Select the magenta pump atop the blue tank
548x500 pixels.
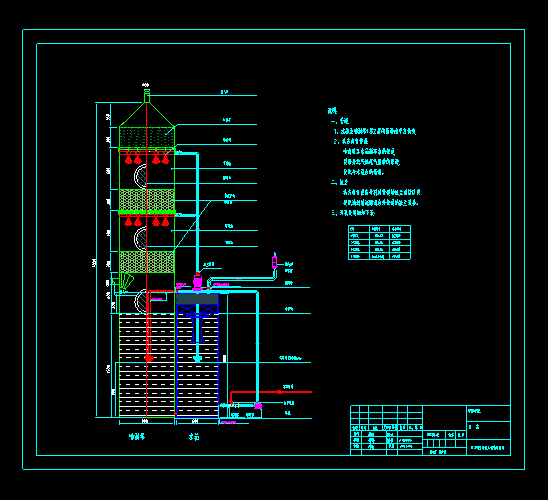(197, 282)
